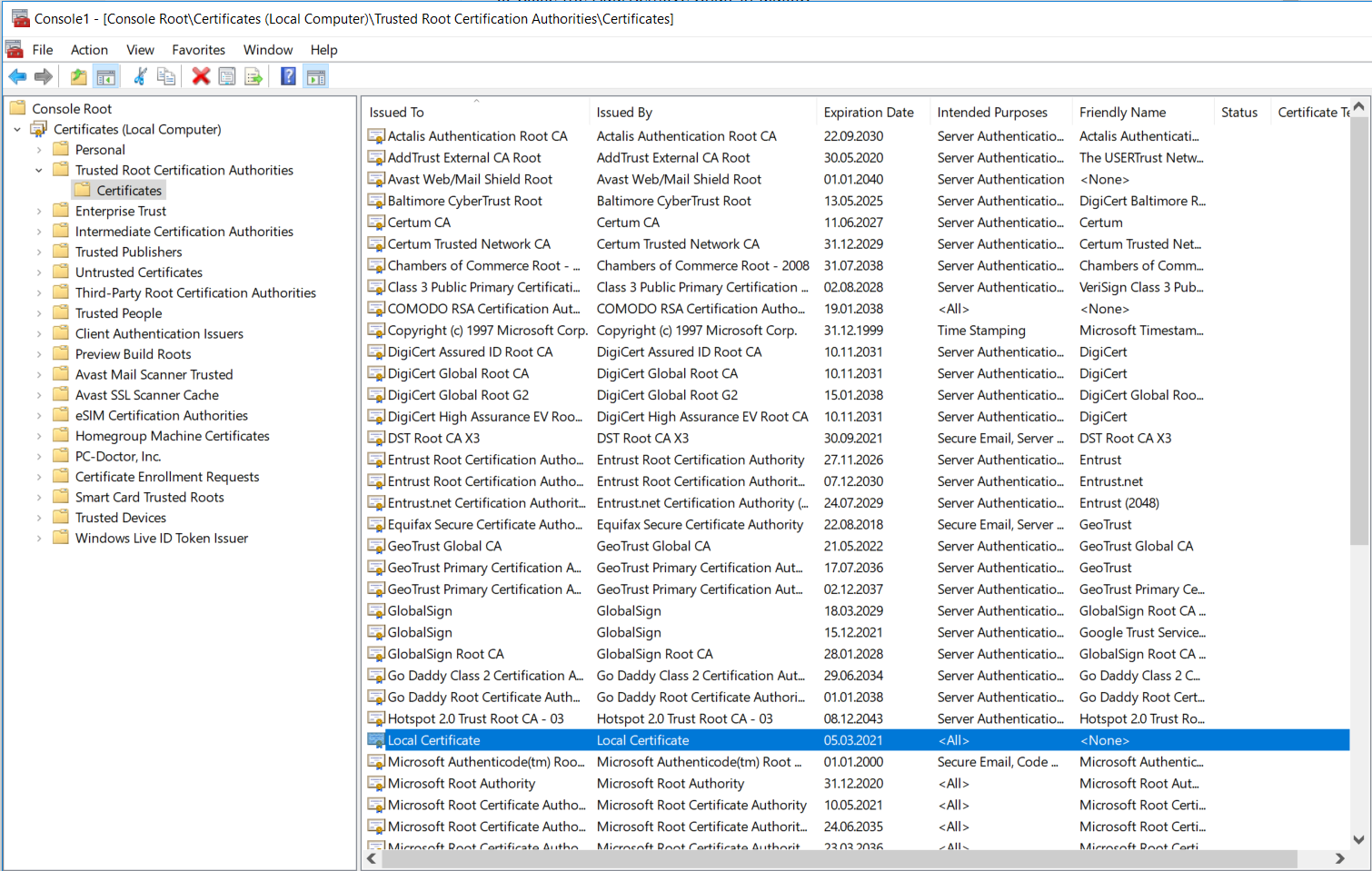The width and height of the screenshot is (1372, 871).
Task: Expand the Third-Party Root Certification Authorities node
Action: tap(39, 292)
